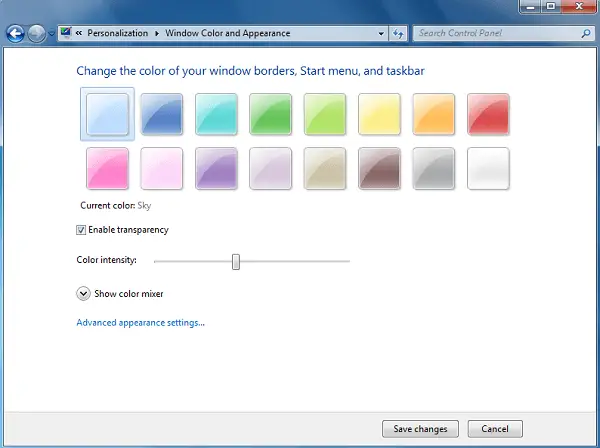Choose the lime green color swatch
600x448 pixels.
pos(325,114)
